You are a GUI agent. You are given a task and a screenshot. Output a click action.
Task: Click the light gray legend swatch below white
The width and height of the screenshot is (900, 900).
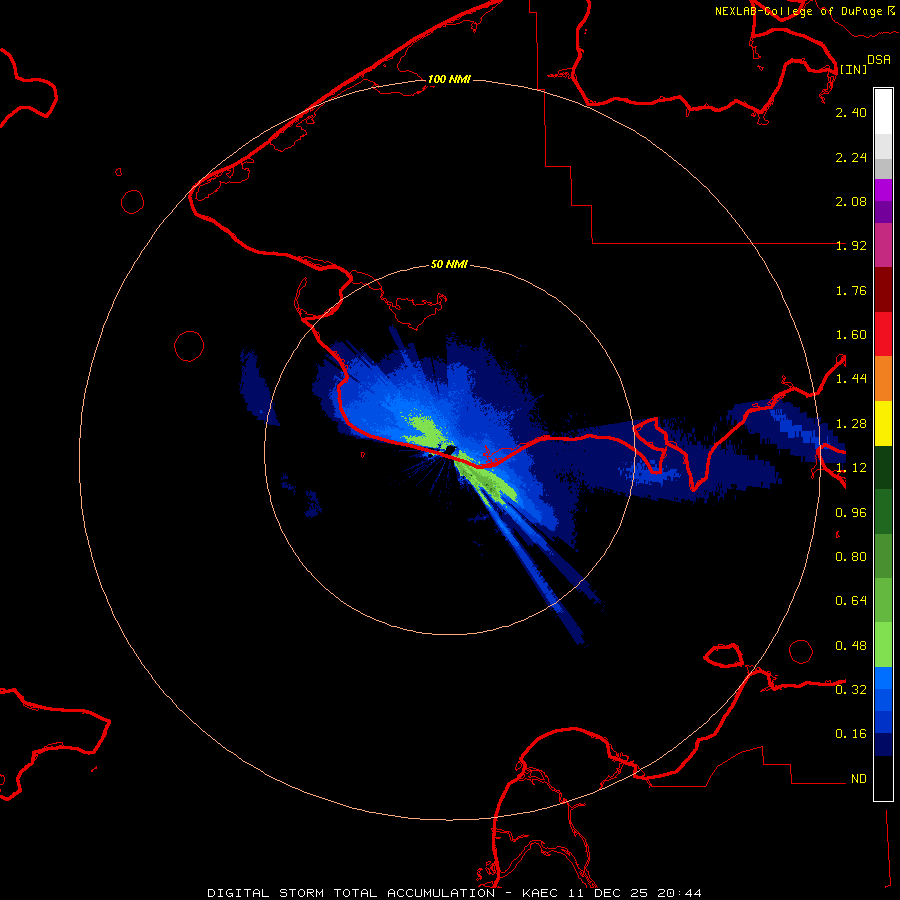point(883,146)
